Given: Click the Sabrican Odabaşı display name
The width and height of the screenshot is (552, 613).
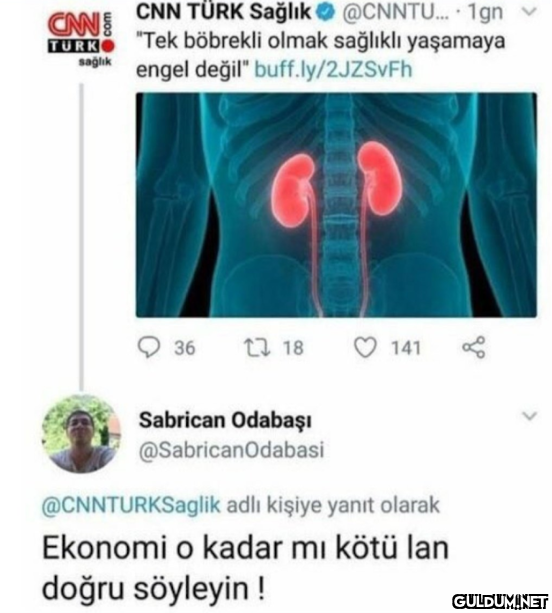Looking at the screenshot, I should 226,421.
